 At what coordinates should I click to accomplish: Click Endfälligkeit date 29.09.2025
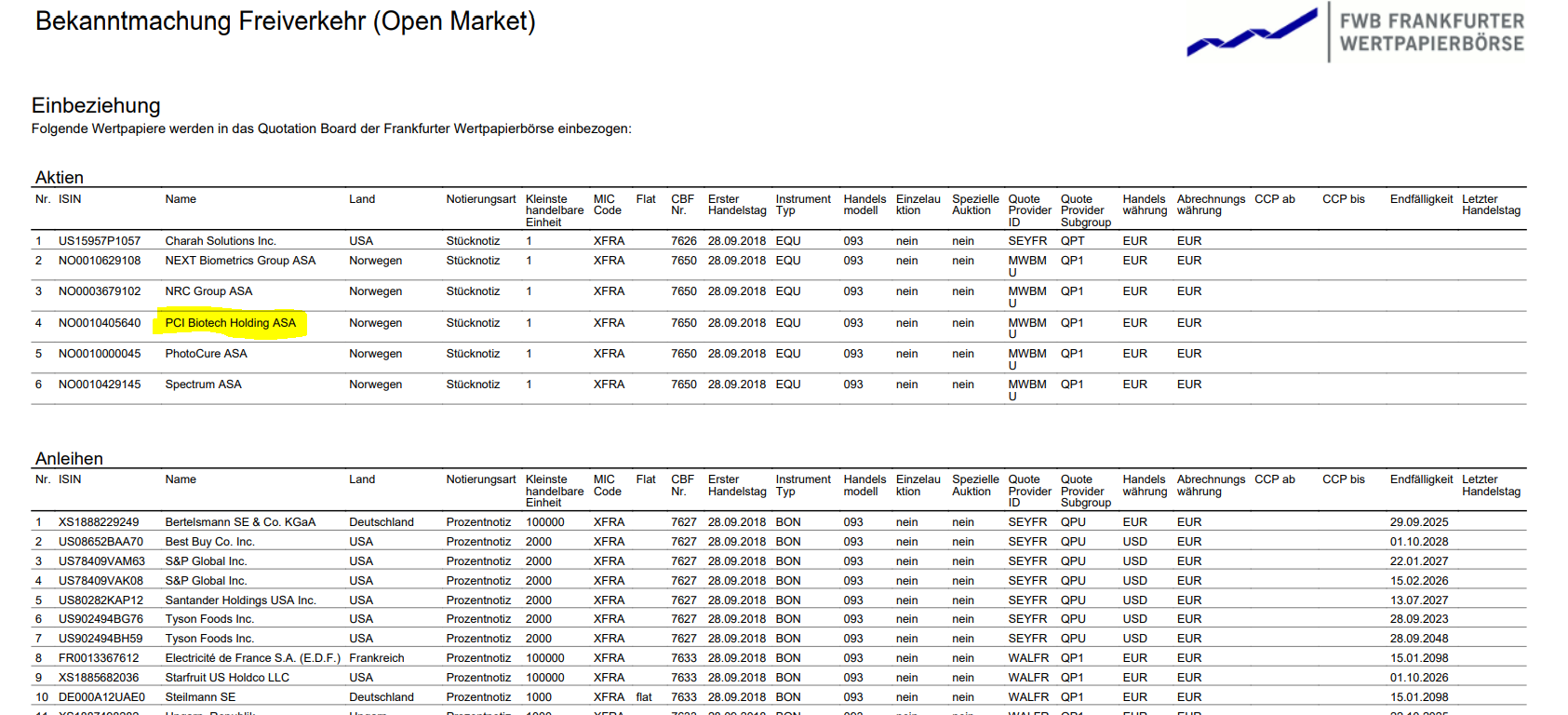pyautogui.click(x=1419, y=522)
